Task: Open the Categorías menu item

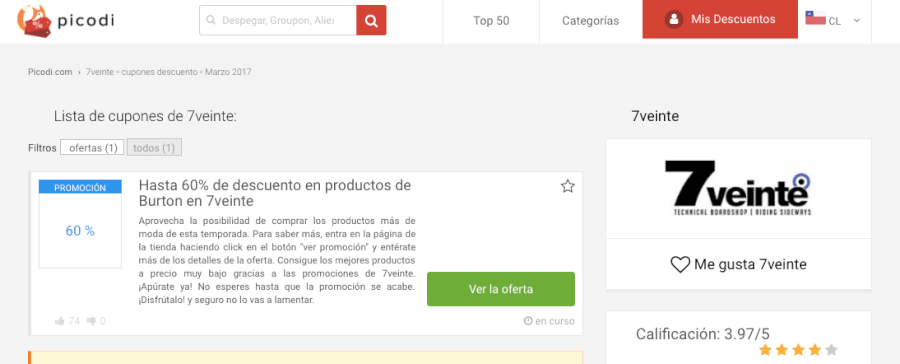Action: pos(590,21)
